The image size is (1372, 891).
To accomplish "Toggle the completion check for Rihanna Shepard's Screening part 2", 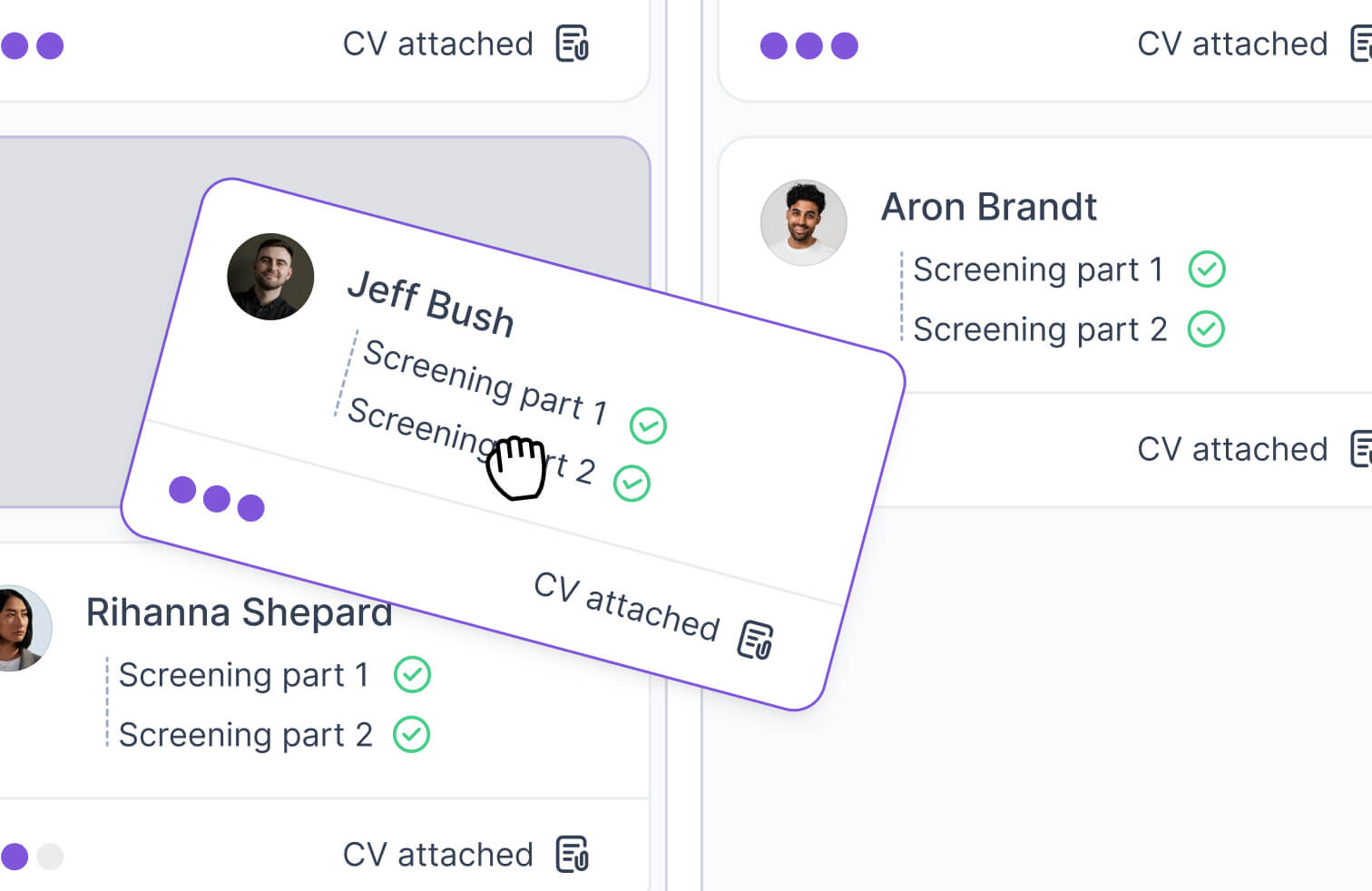I will click(413, 734).
